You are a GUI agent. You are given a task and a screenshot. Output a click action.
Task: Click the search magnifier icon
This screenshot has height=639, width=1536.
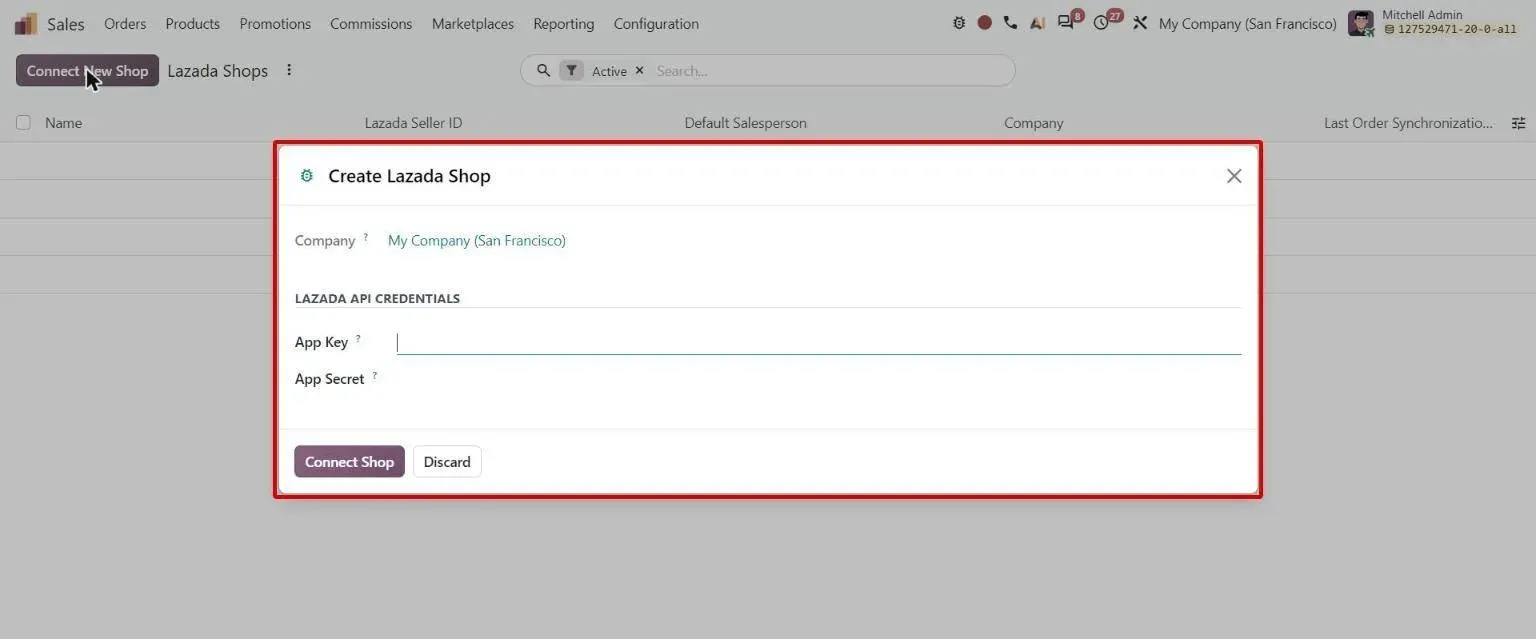543,71
